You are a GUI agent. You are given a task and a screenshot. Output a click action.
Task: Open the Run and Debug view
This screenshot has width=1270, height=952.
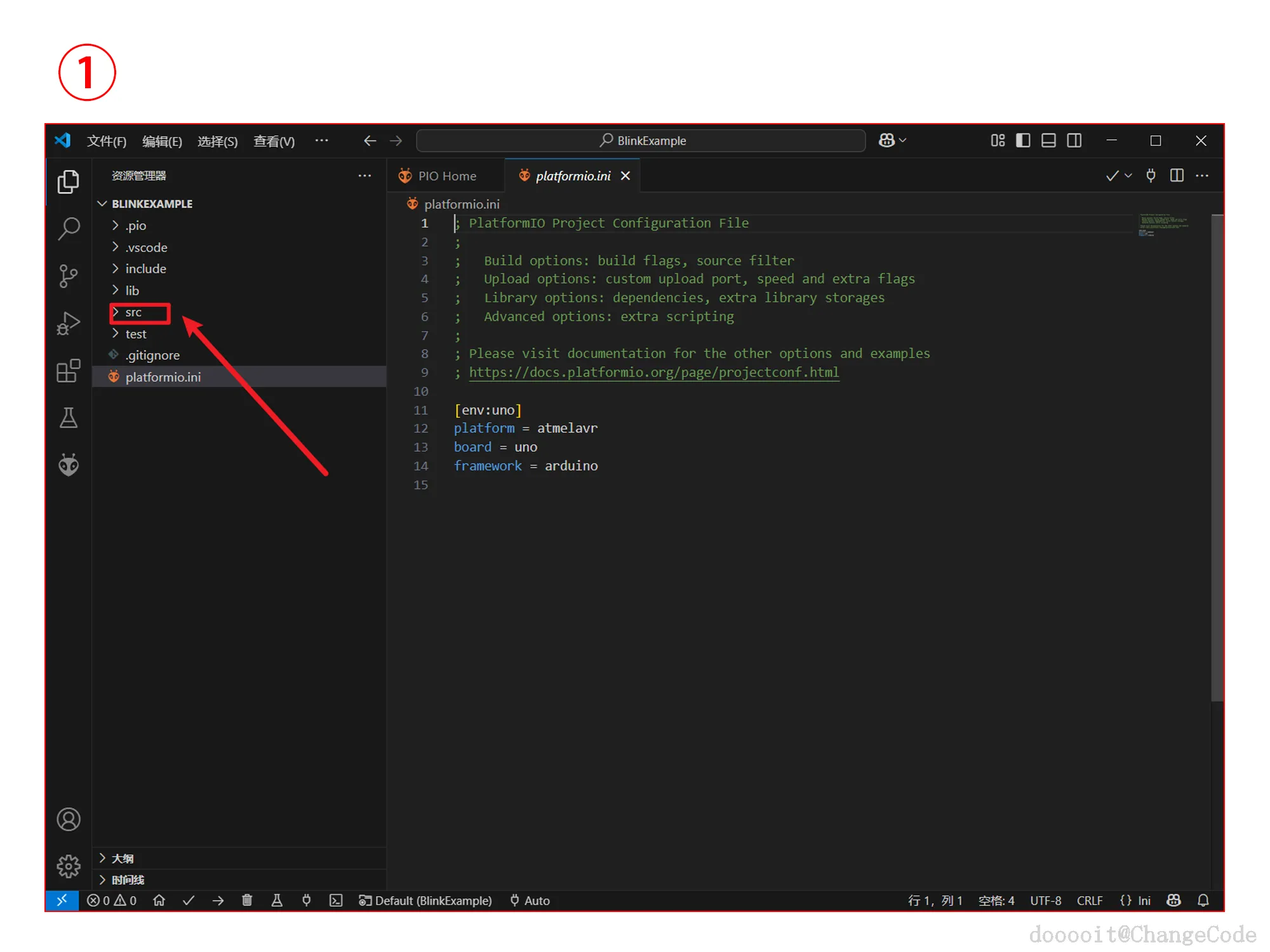click(69, 324)
